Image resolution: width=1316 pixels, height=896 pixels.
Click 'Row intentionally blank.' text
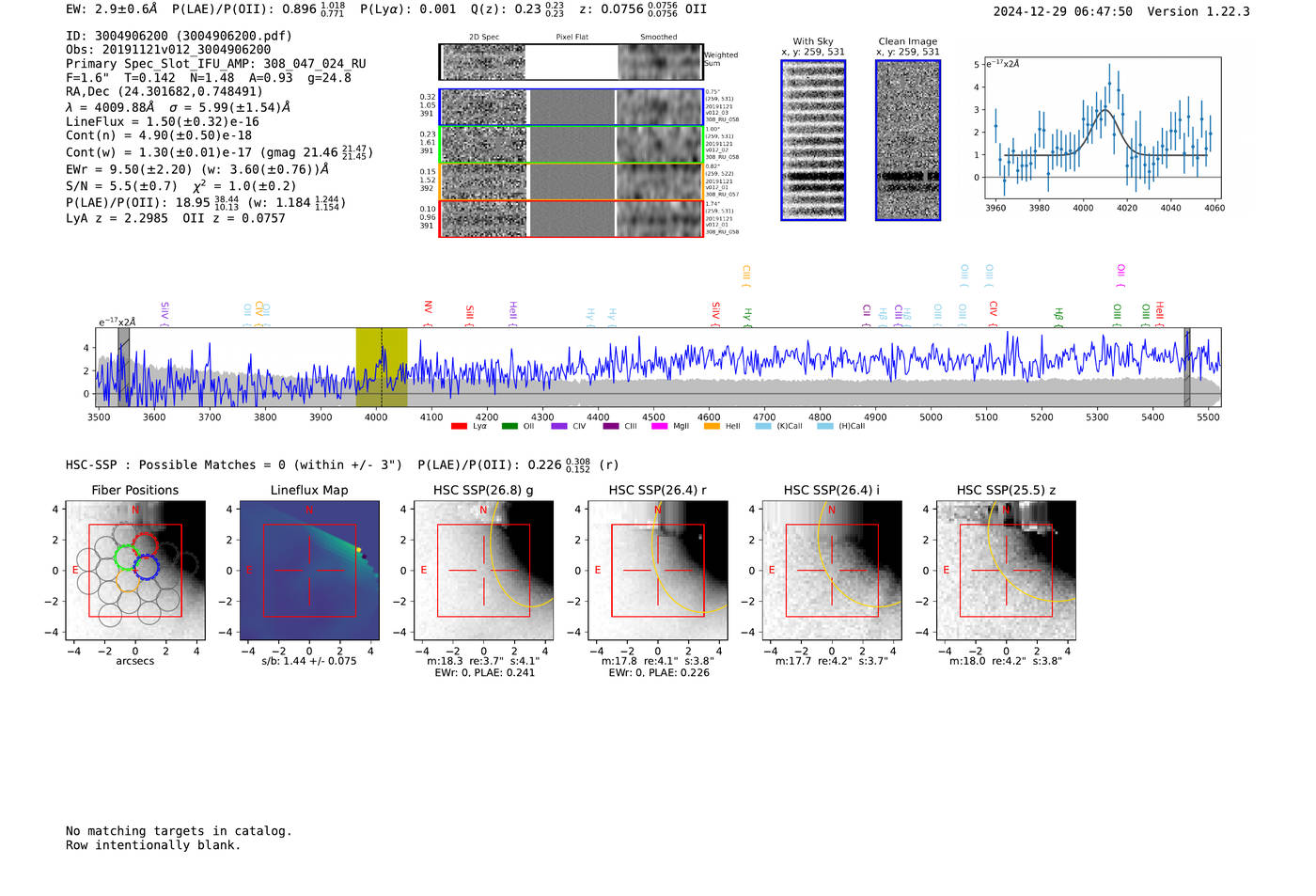(x=153, y=845)
